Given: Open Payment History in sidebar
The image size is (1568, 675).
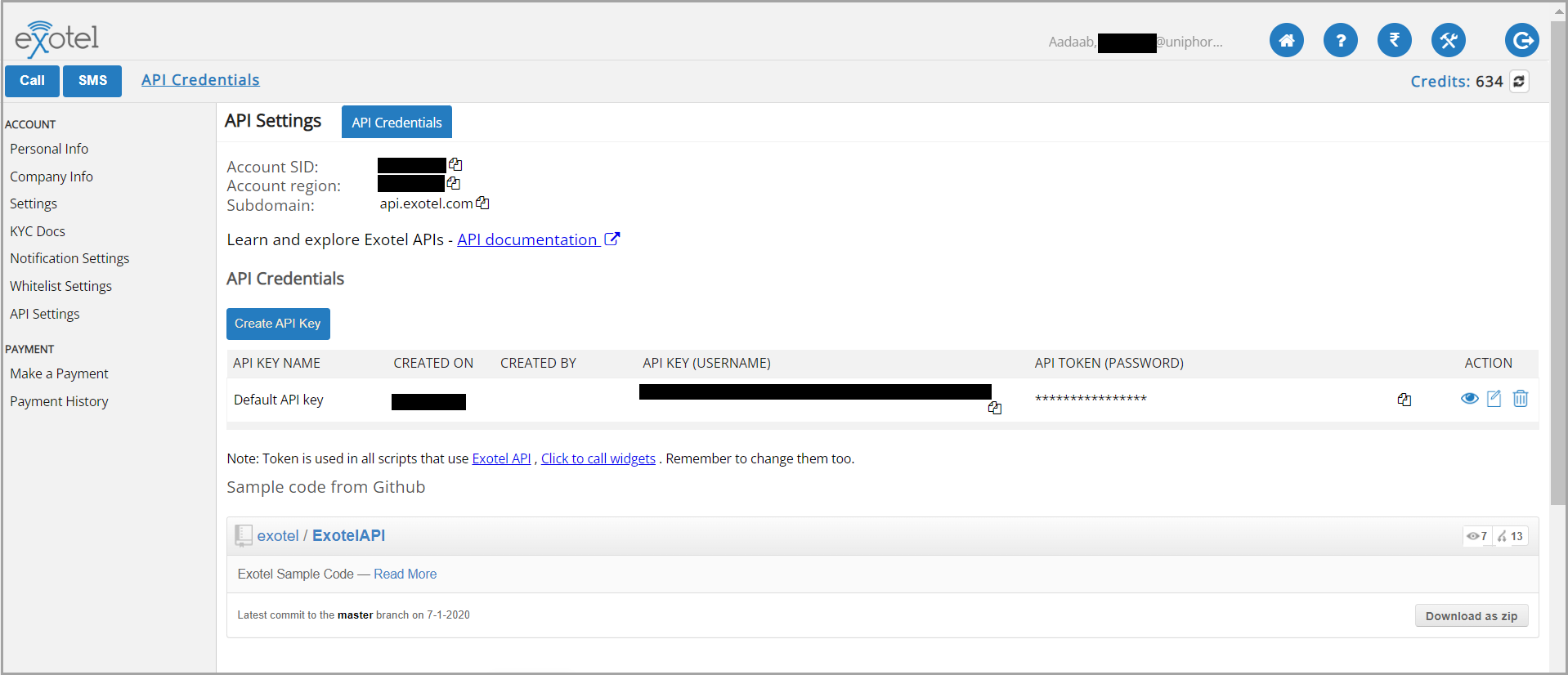Looking at the screenshot, I should [59, 401].
